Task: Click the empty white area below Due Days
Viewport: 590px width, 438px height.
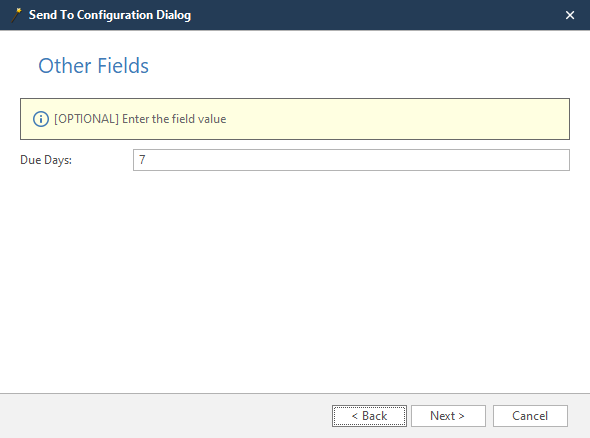Action: 295,282
